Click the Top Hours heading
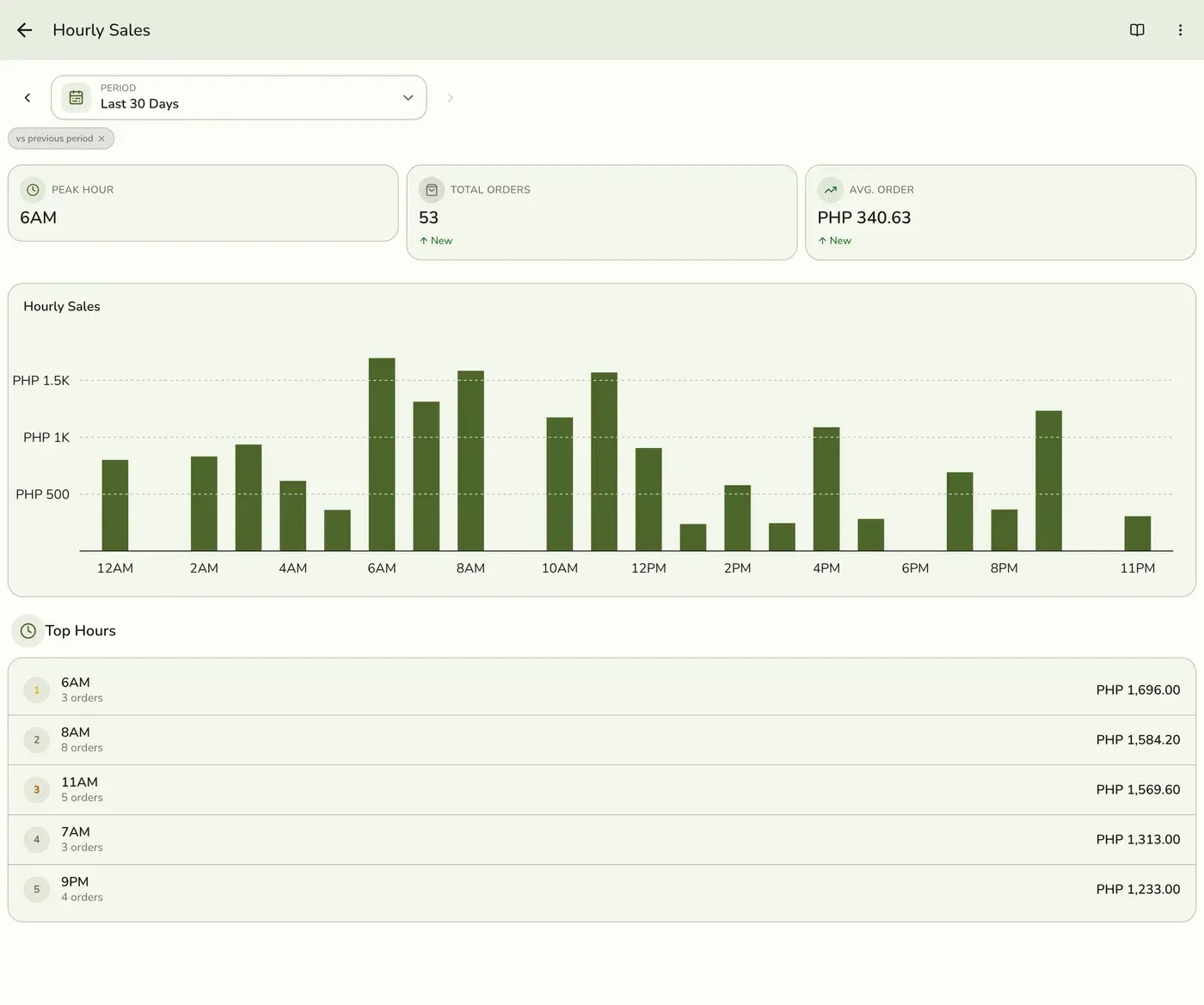 coord(81,631)
